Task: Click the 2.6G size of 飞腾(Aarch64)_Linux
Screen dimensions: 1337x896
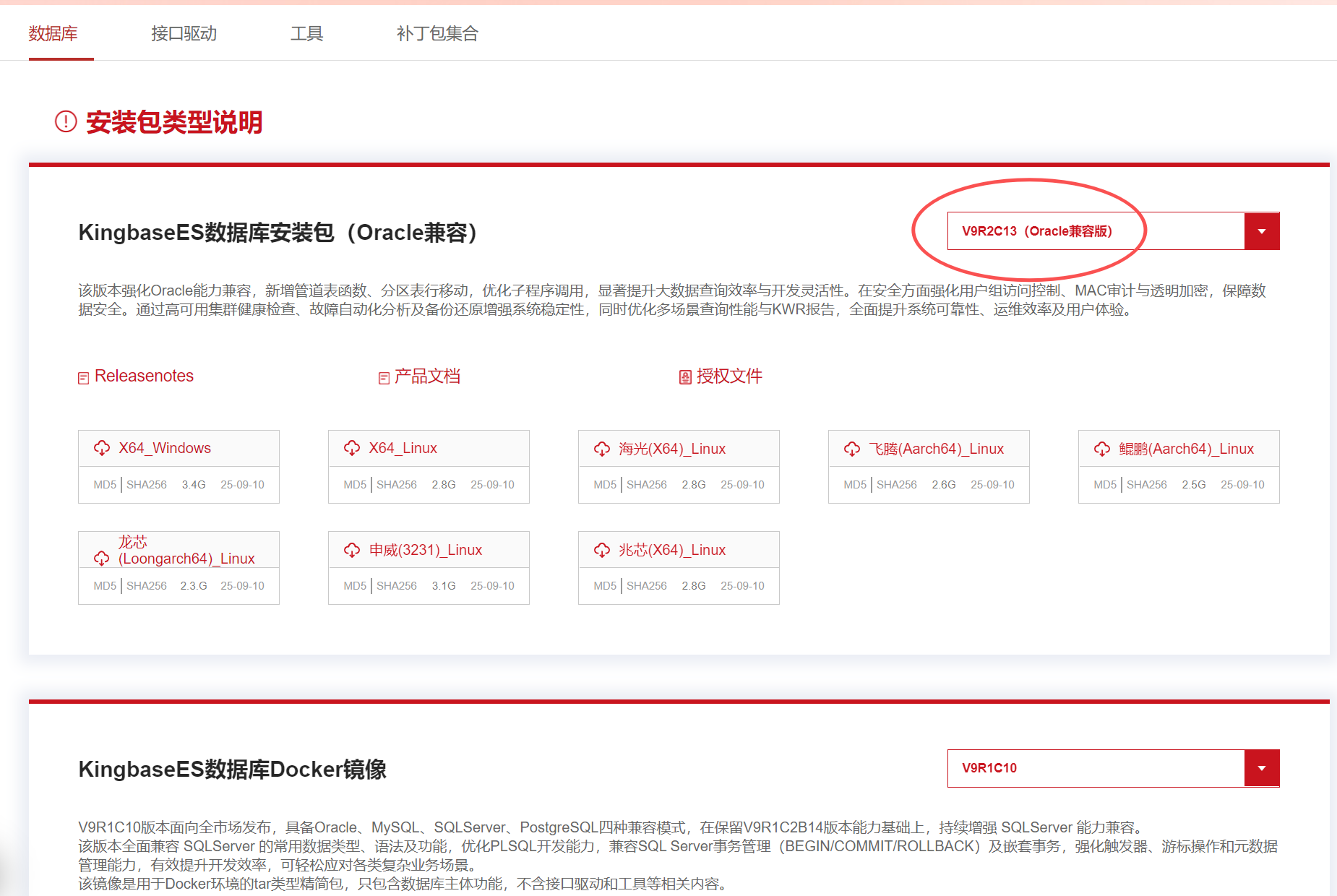Action: (944, 485)
